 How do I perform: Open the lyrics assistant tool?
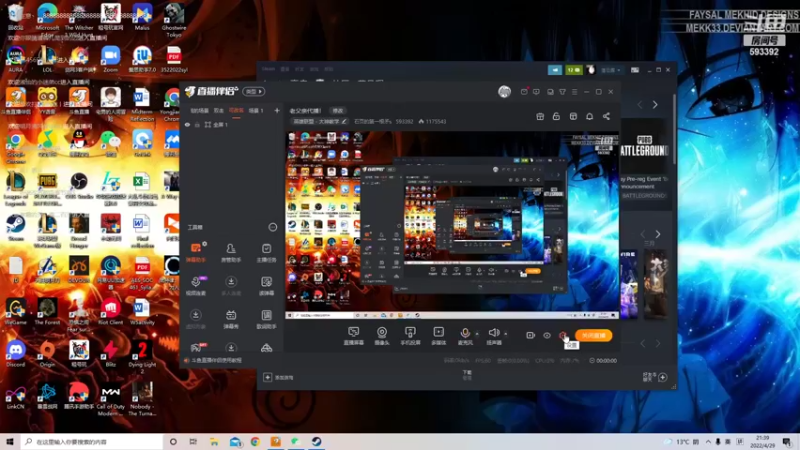266,319
